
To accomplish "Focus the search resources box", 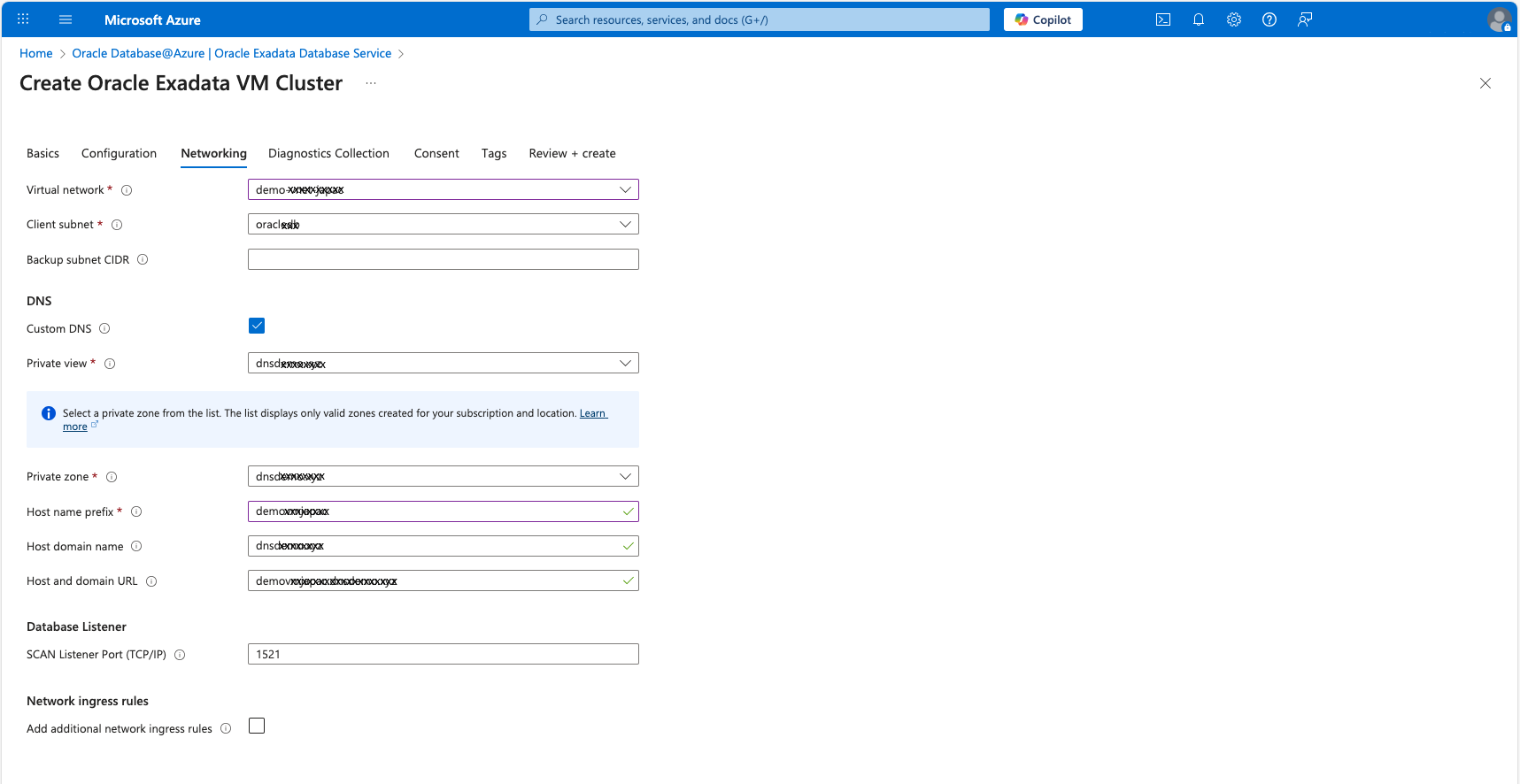I will pos(760,19).
